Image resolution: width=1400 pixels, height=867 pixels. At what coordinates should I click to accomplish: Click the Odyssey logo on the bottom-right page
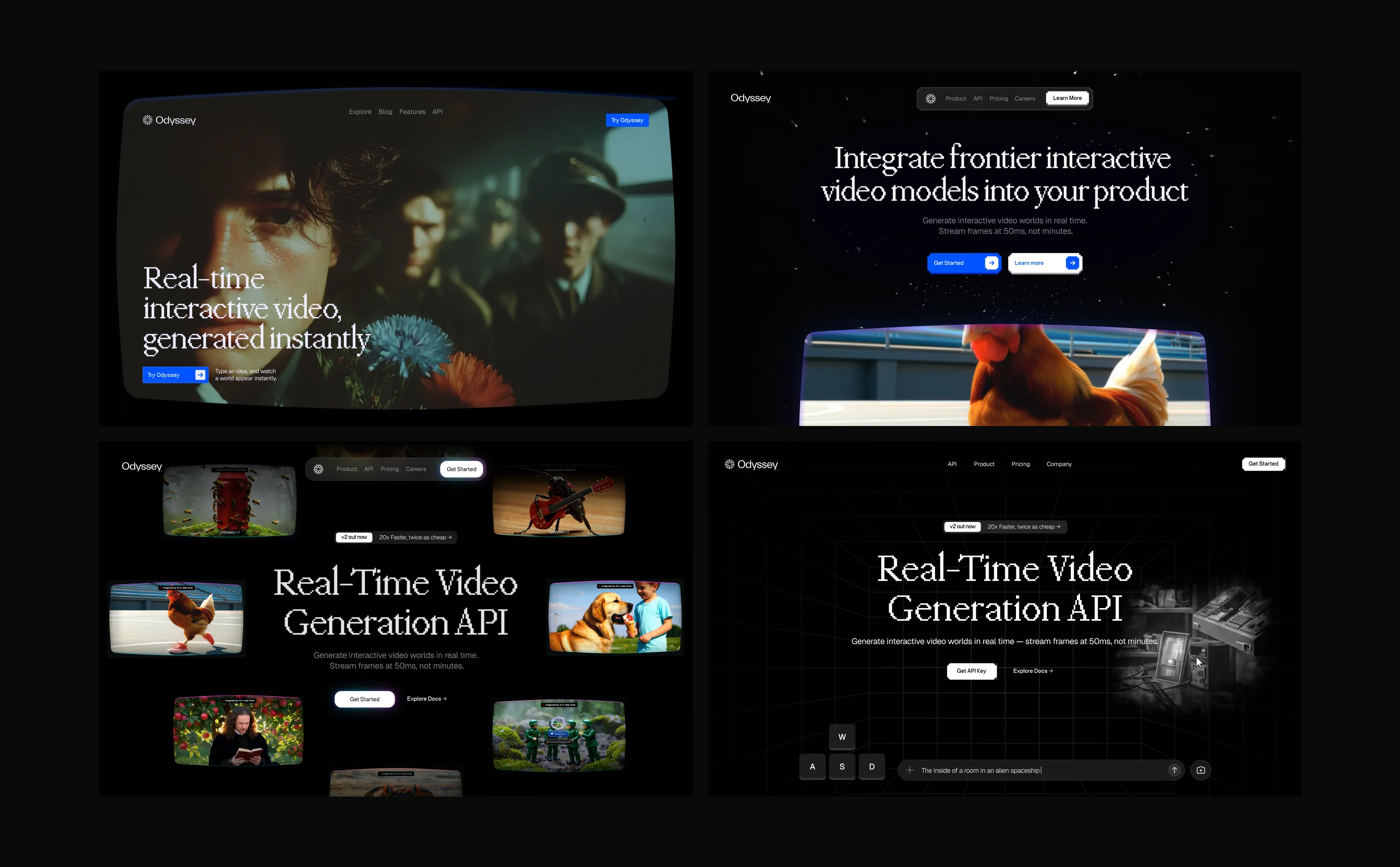click(752, 464)
